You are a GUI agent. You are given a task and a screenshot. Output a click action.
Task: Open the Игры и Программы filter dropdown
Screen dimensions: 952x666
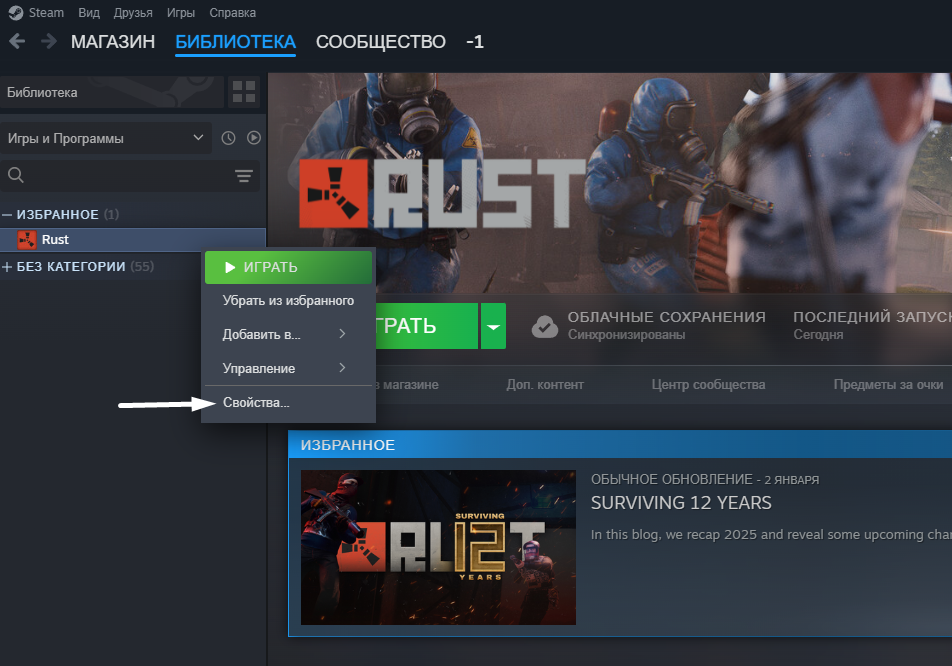coord(106,138)
